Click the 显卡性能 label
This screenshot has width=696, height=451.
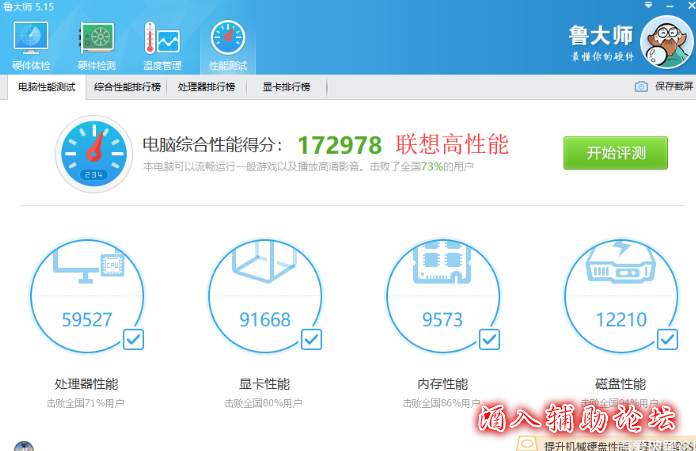265,384
